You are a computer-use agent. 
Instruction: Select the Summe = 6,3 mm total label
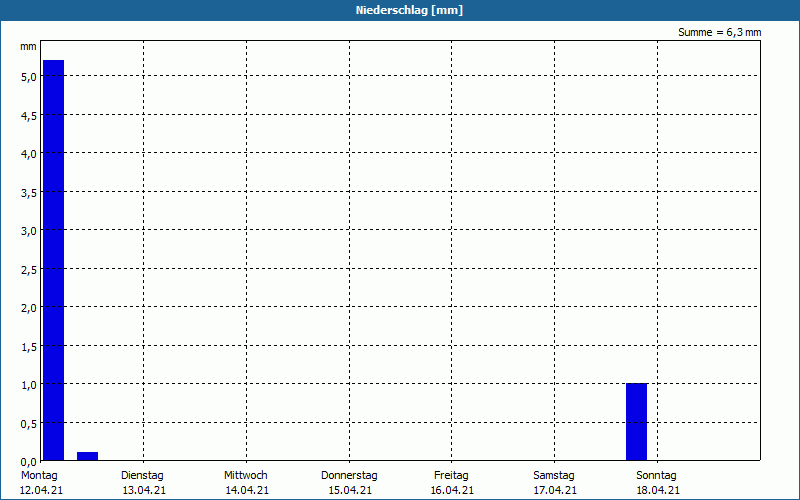point(719,32)
